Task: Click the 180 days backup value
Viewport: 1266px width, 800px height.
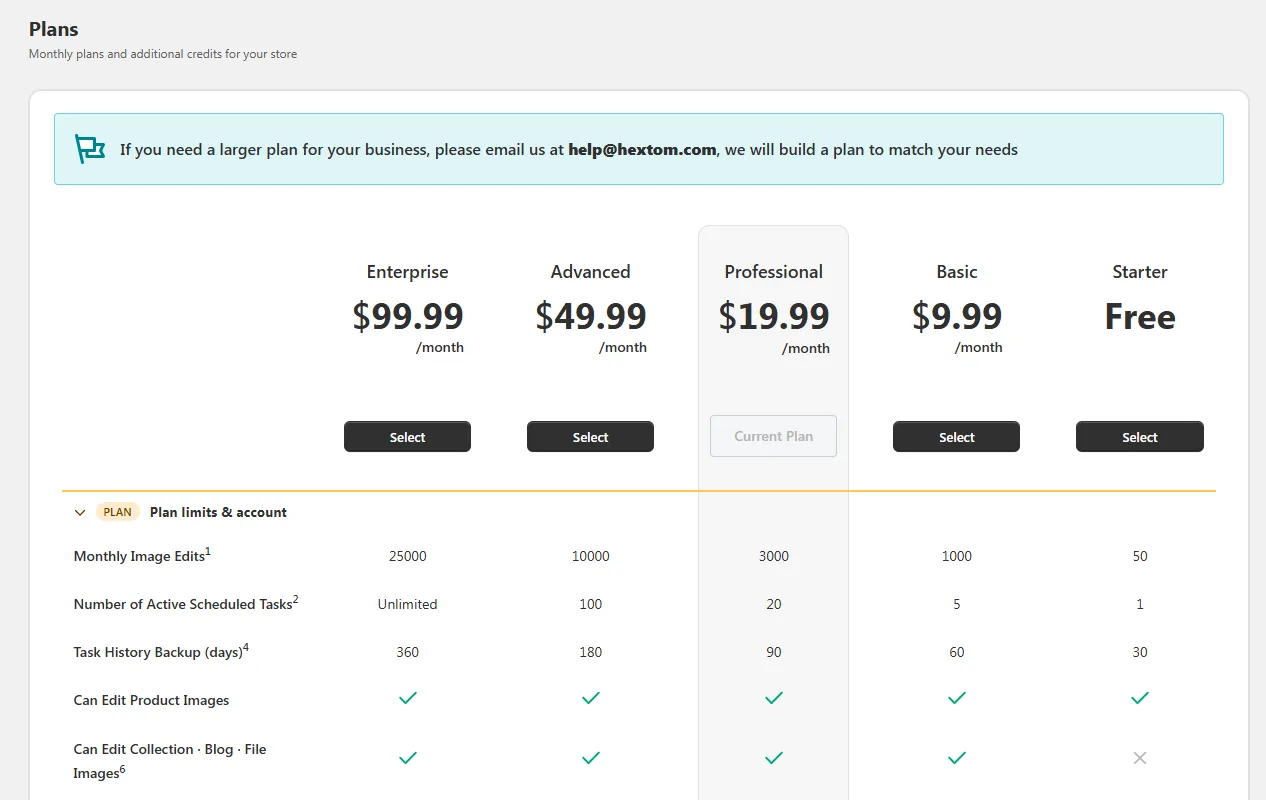Action: 590,652
